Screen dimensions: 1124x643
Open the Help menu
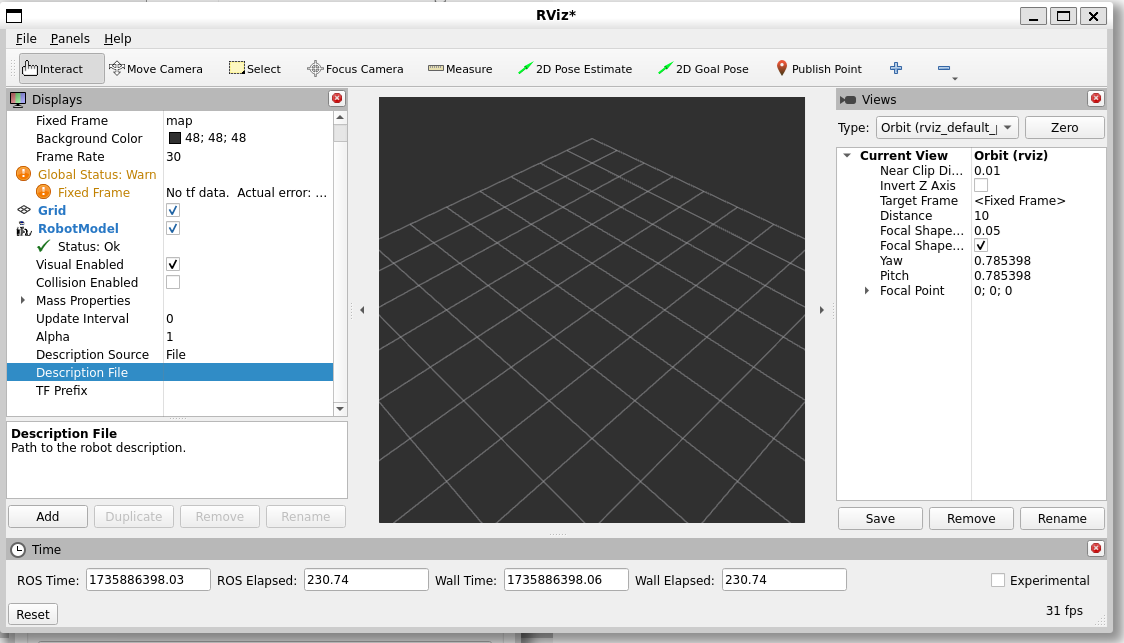pos(118,39)
